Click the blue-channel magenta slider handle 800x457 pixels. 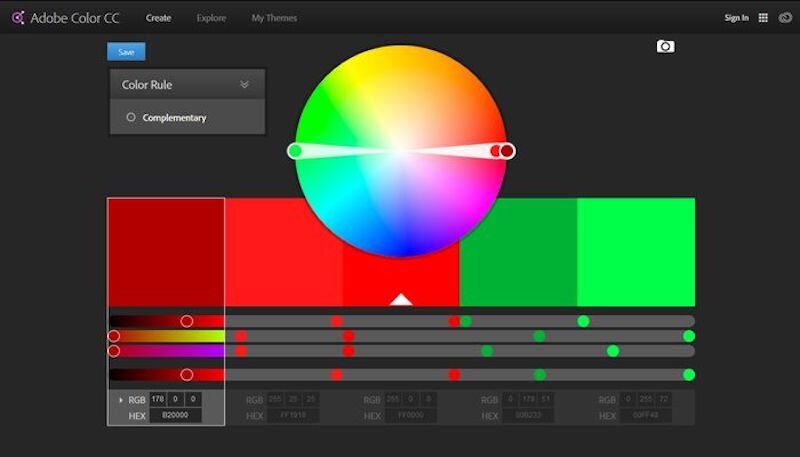coord(114,351)
